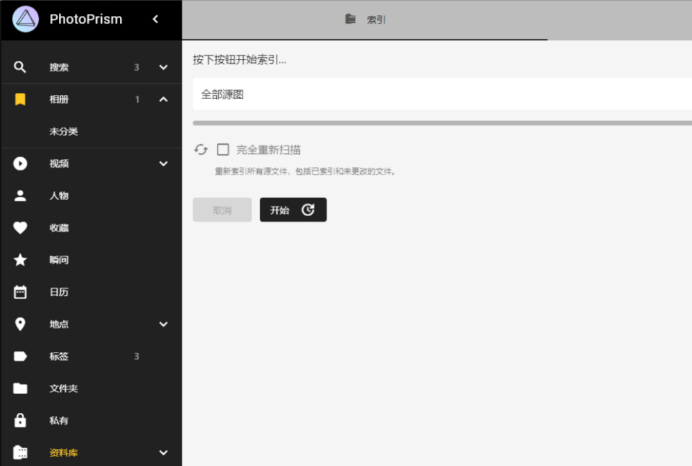Collapse the sidebar with the left chevron
The height and width of the screenshot is (466, 692).
tap(155, 19)
